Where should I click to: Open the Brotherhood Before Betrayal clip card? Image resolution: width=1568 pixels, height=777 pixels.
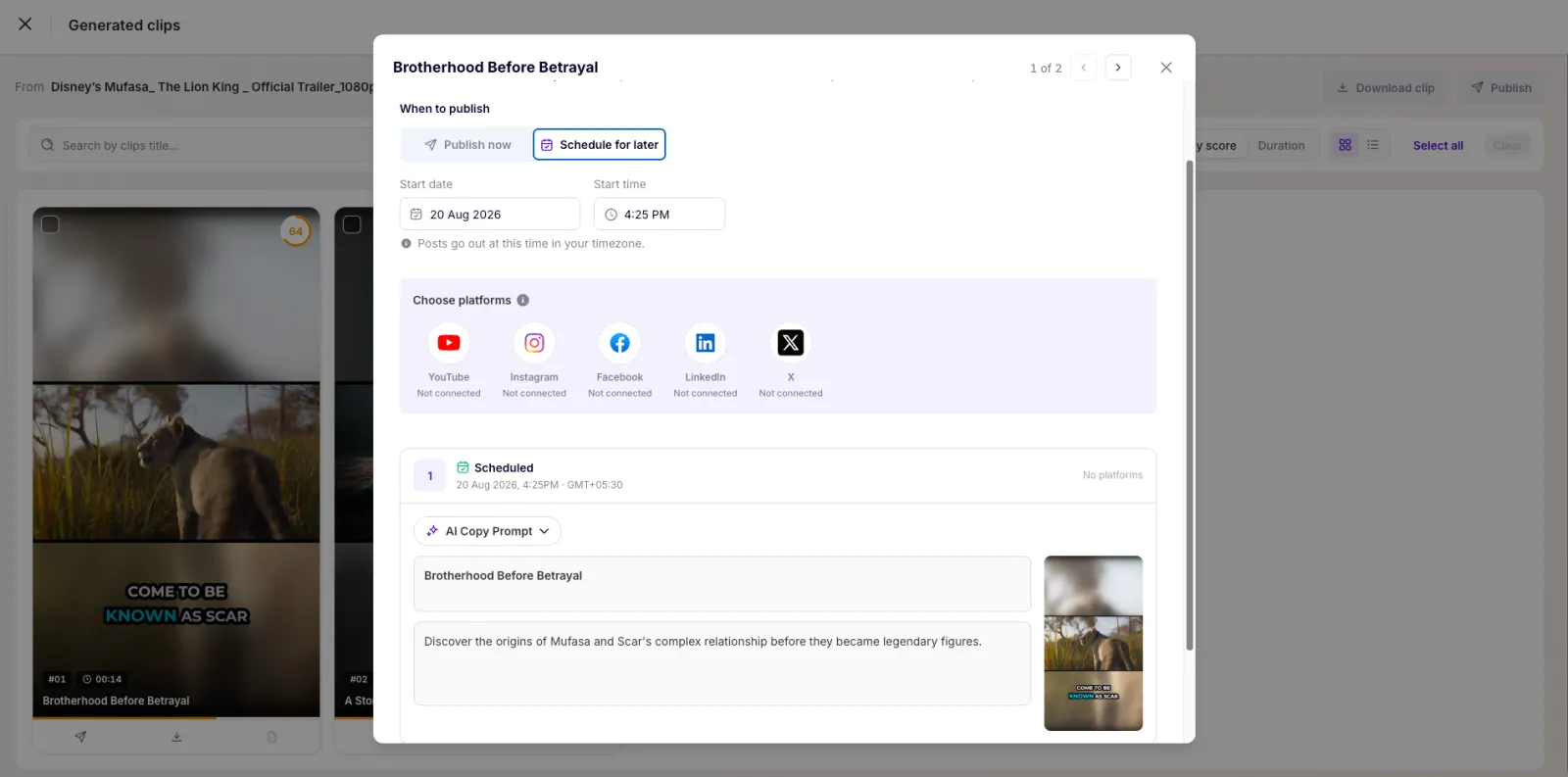pos(176,461)
